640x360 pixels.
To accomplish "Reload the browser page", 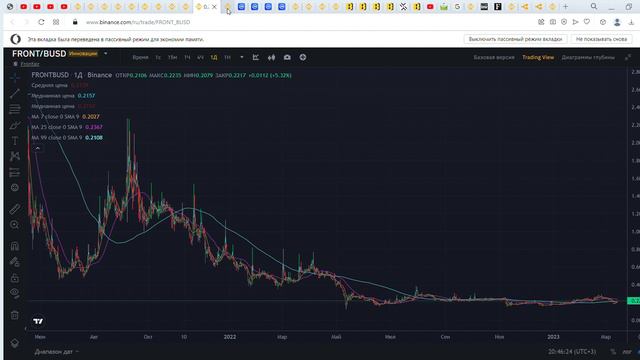I will (41, 22).
